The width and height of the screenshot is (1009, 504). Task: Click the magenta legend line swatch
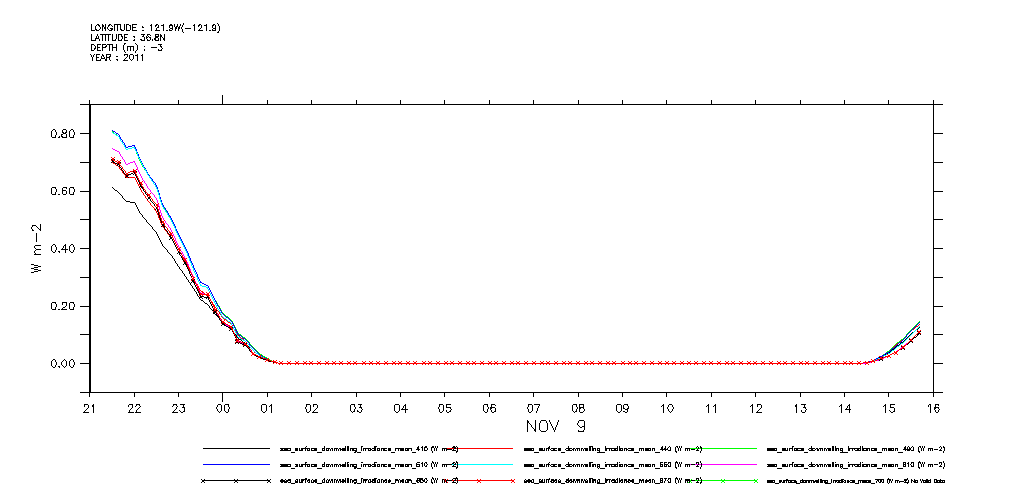pyautogui.click(x=722, y=465)
